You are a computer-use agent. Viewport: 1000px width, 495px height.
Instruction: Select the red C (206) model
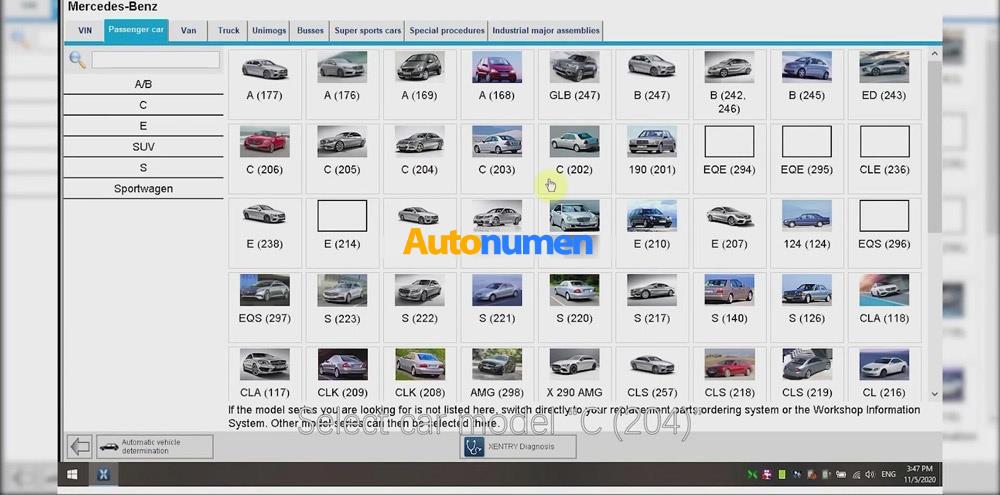coord(265,158)
